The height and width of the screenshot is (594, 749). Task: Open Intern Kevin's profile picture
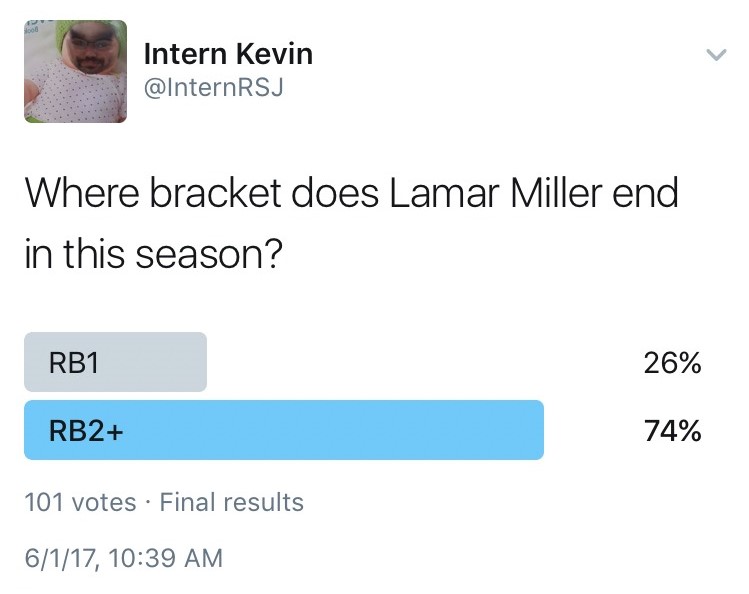pyautogui.click(x=75, y=71)
